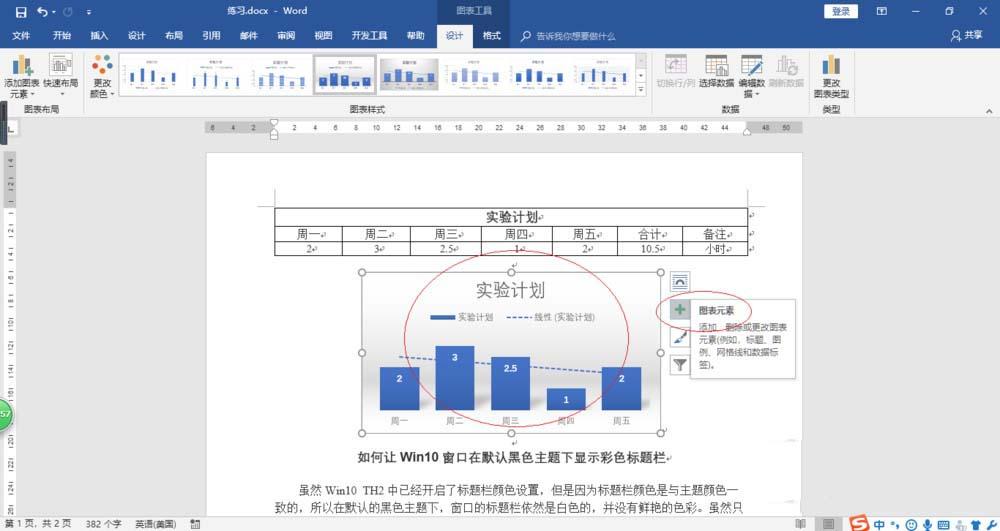Click the 线性 (实验计划) legend entry
1000x531 pixels.
tap(550, 317)
